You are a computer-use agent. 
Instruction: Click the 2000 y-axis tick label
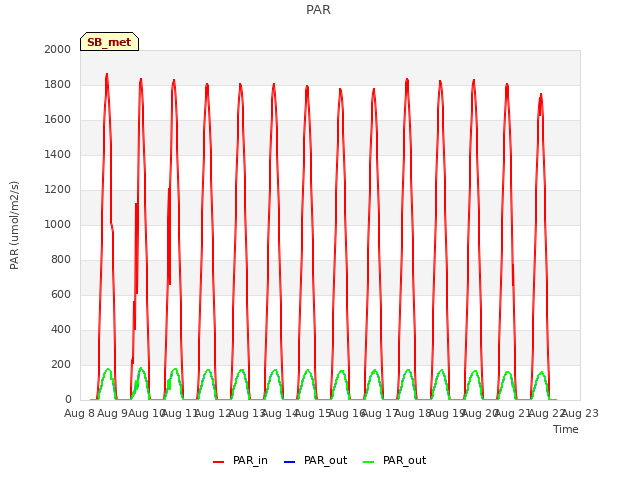(58, 49)
